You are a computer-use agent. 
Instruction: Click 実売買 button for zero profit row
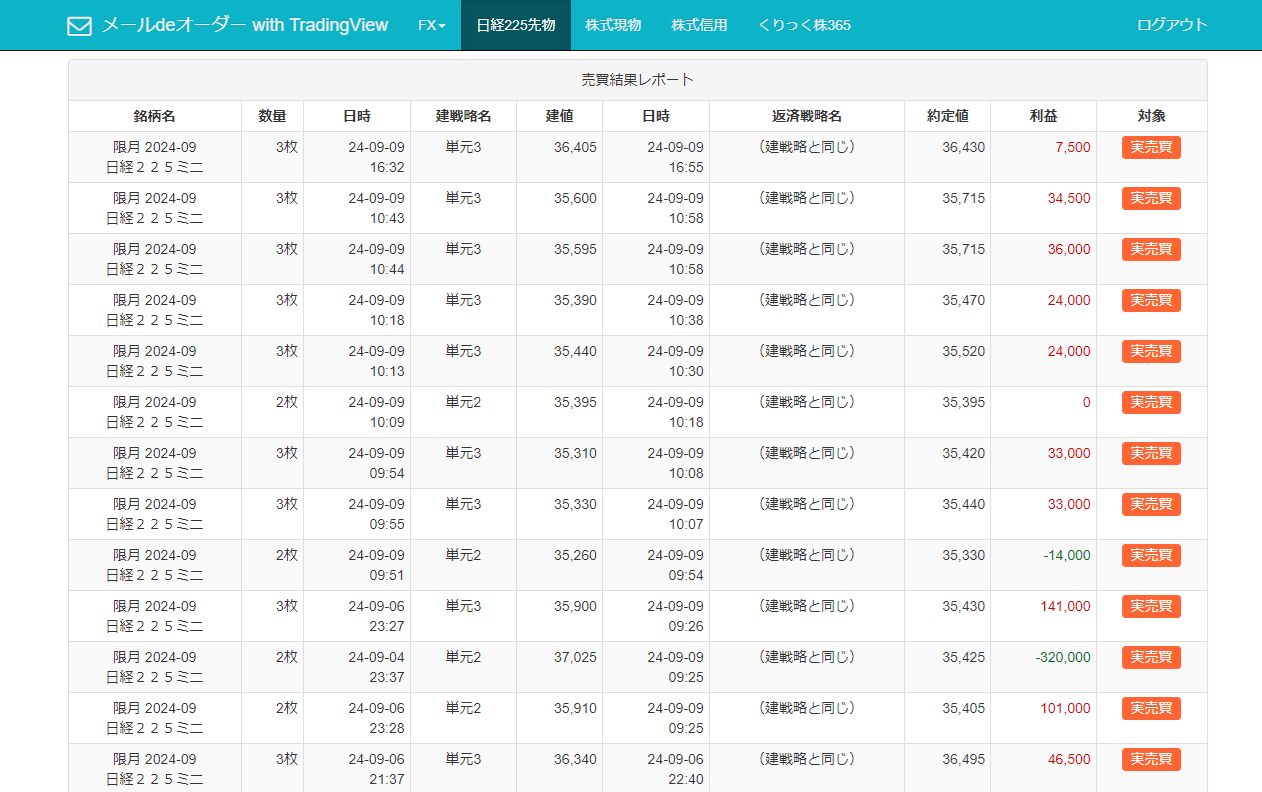pyautogui.click(x=1151, y=403)
